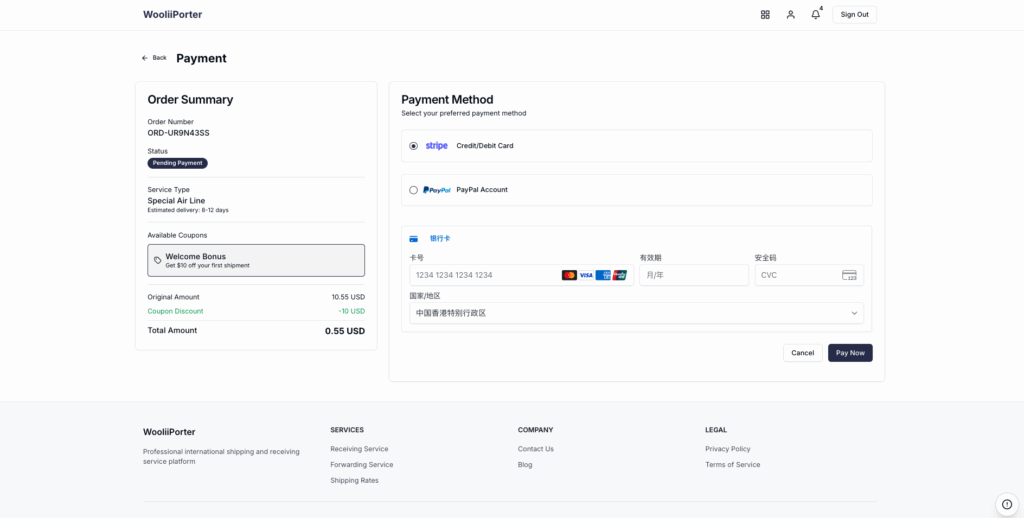
Task: Focus the card number input field
Action: click(x=485, y=275)
